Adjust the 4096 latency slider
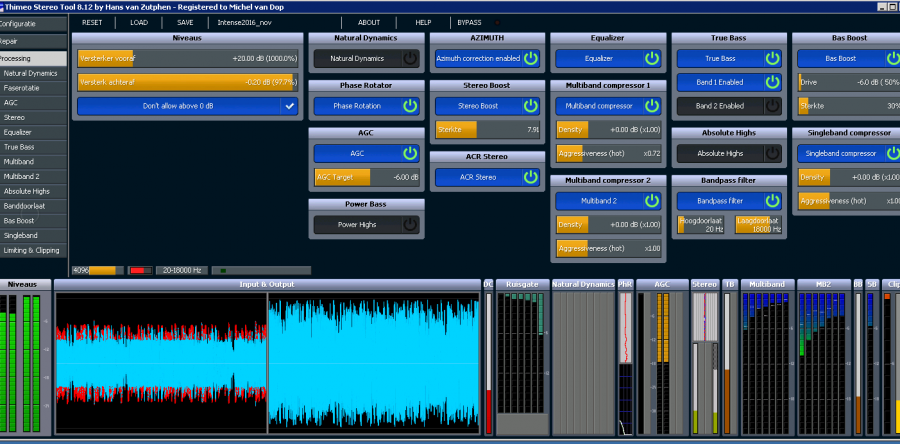Image resolution: width=900 pixels, height=444 pixels. pyautogui.click(x=98, y=270)
